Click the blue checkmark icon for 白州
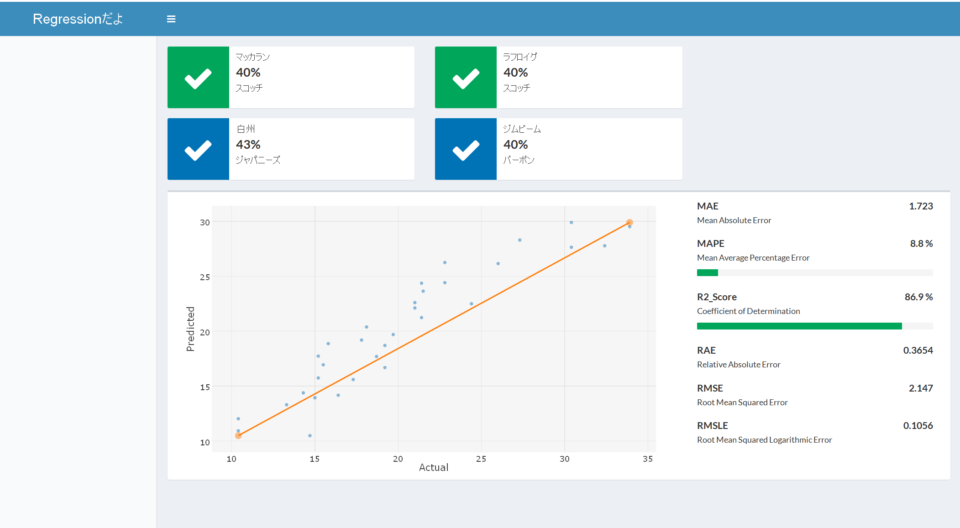The width and height of the screenshot is (960, 528). [x=198, y=149]
